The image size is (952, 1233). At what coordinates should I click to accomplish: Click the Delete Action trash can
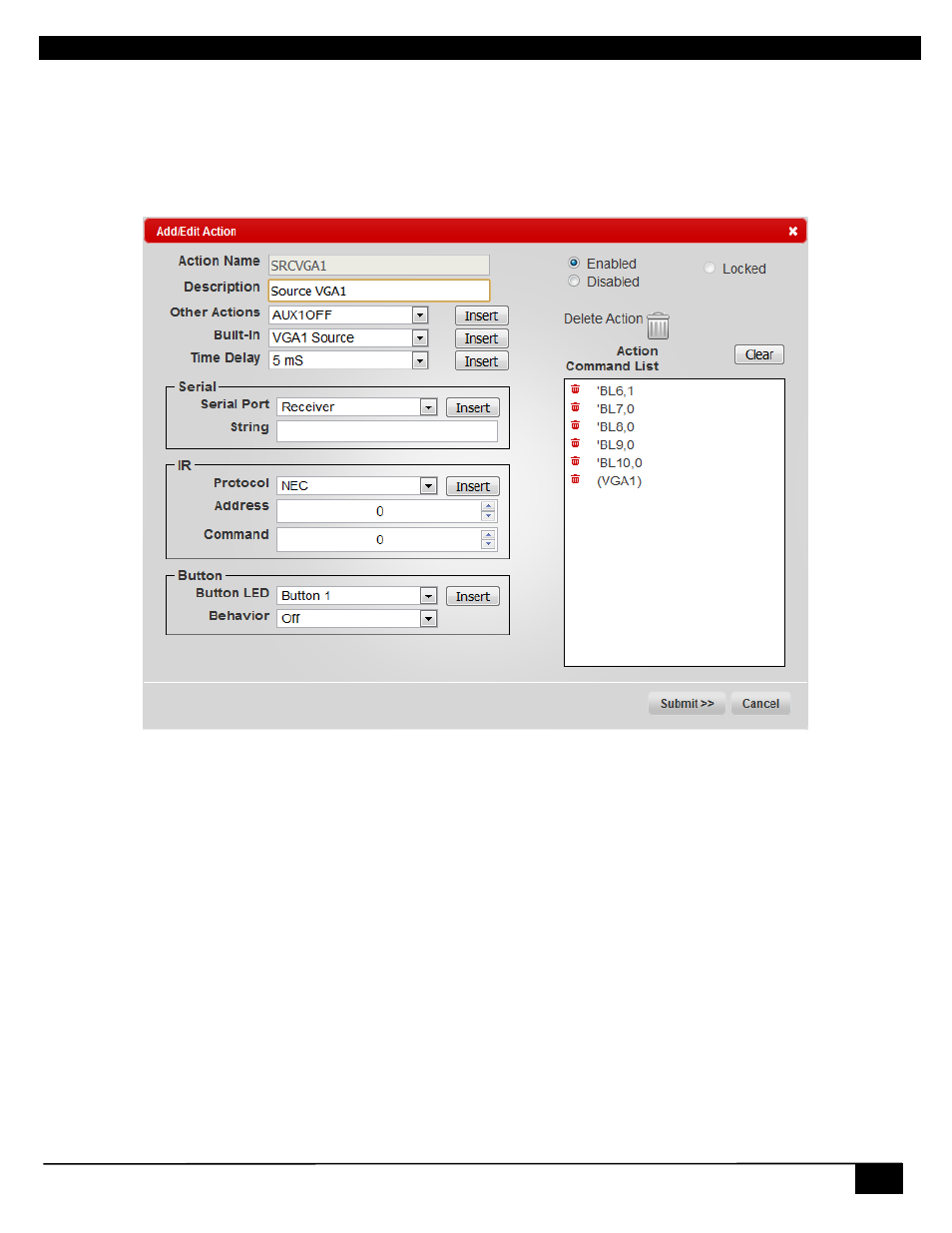tap(658, 326)
